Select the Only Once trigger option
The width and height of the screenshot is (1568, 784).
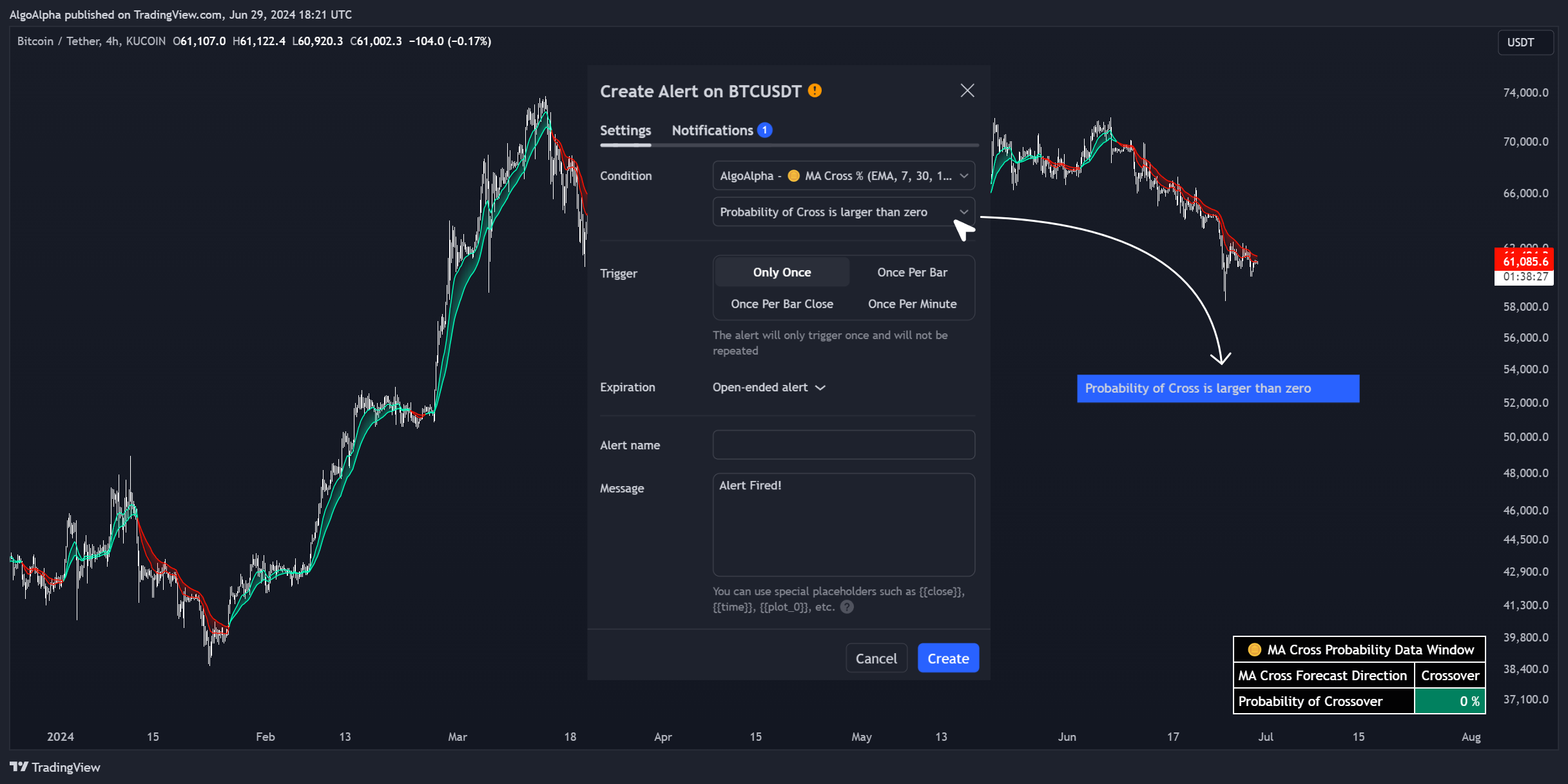click(782, 272)
